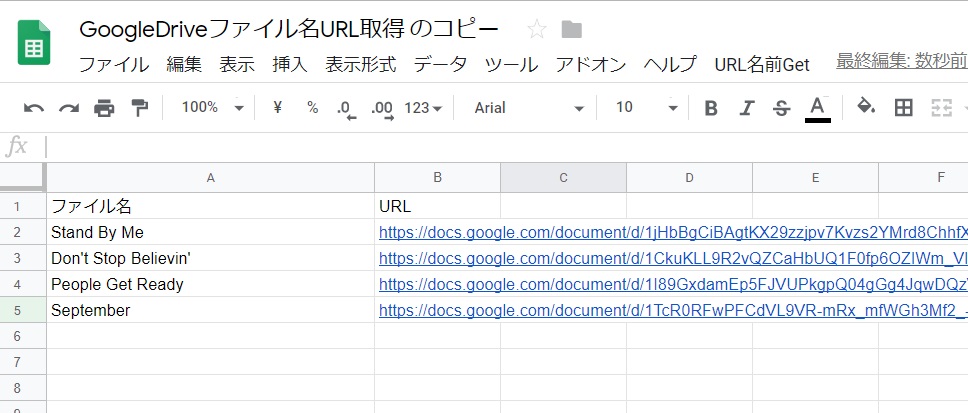Star the GoogleDrive document
This screenshot has height=413, width=968.
(537, 29)
